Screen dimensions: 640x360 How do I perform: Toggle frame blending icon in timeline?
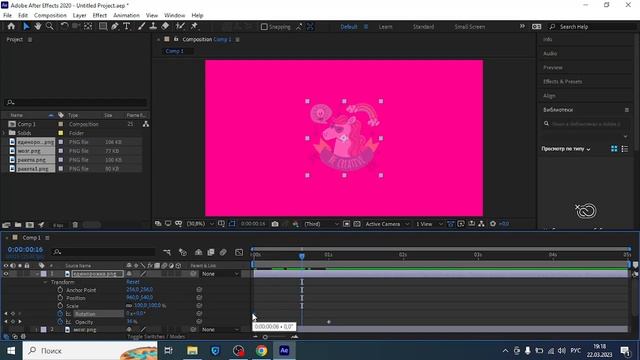point(211,253)
